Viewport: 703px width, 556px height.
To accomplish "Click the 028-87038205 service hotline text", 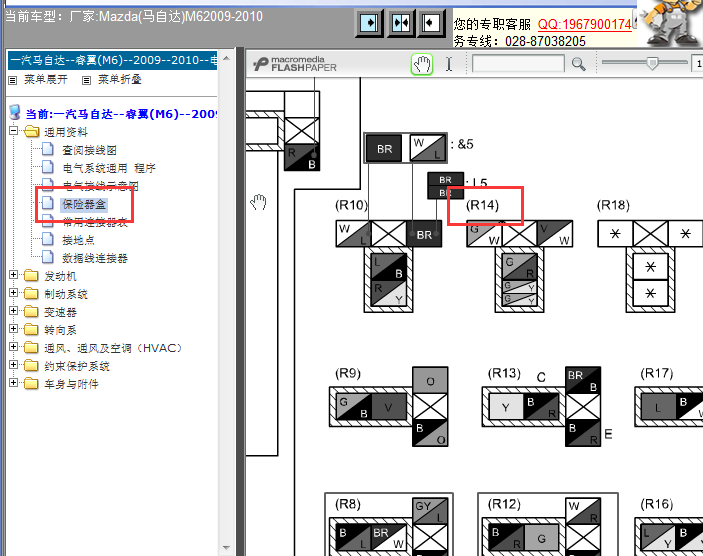I will tap(545, 41).
